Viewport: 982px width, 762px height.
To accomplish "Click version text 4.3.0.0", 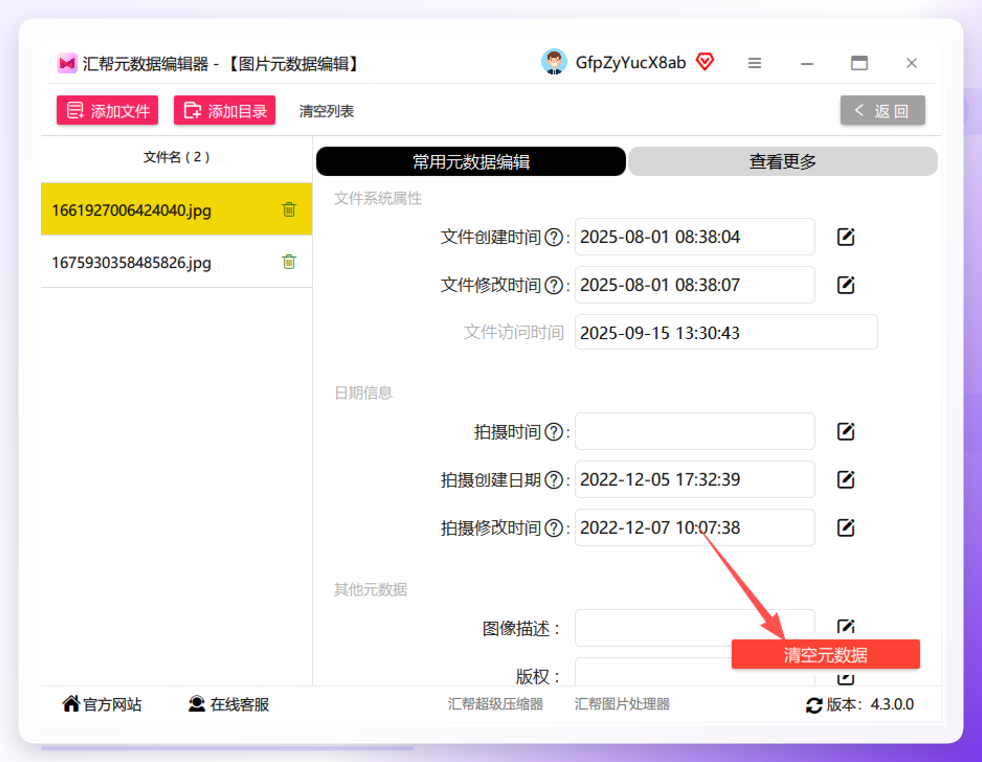I will pyautogui.click(x=892, y=704).
